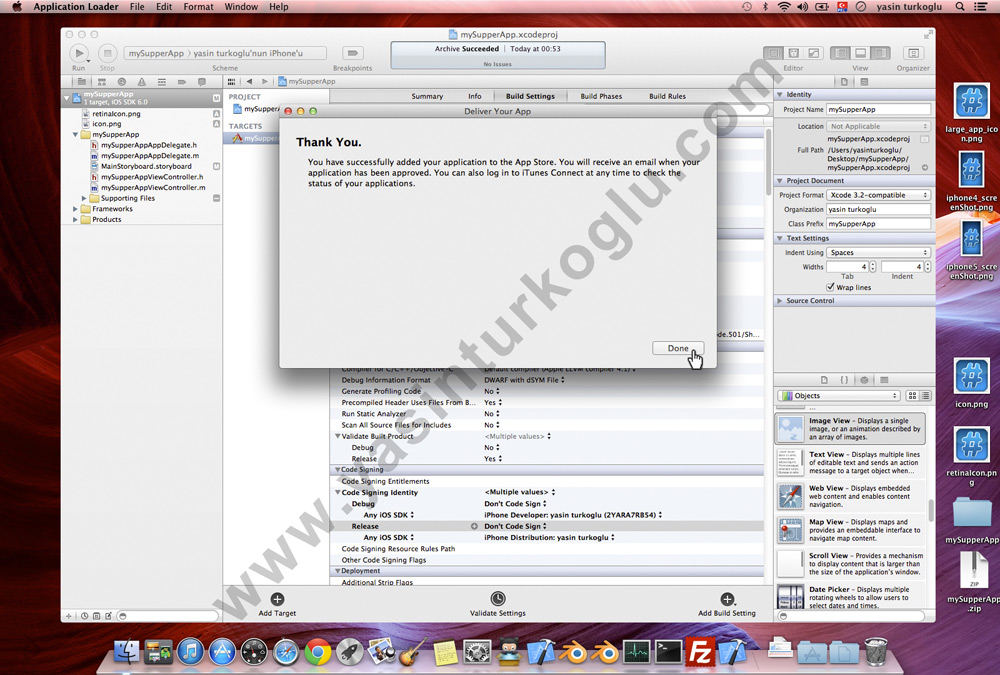This screenshot has height=675, width=1000.
Task: Open the Format menu
Action: pos(198,7)
